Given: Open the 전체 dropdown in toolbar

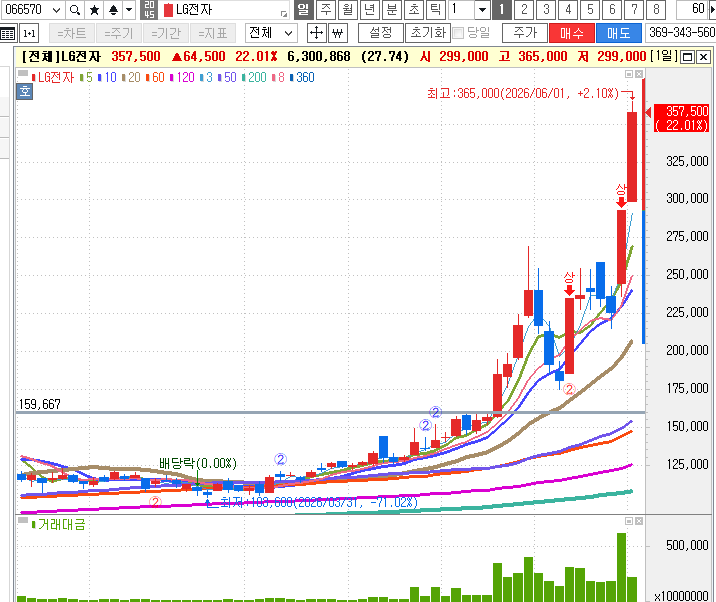Looking at the screenshot, I should 271,33.
